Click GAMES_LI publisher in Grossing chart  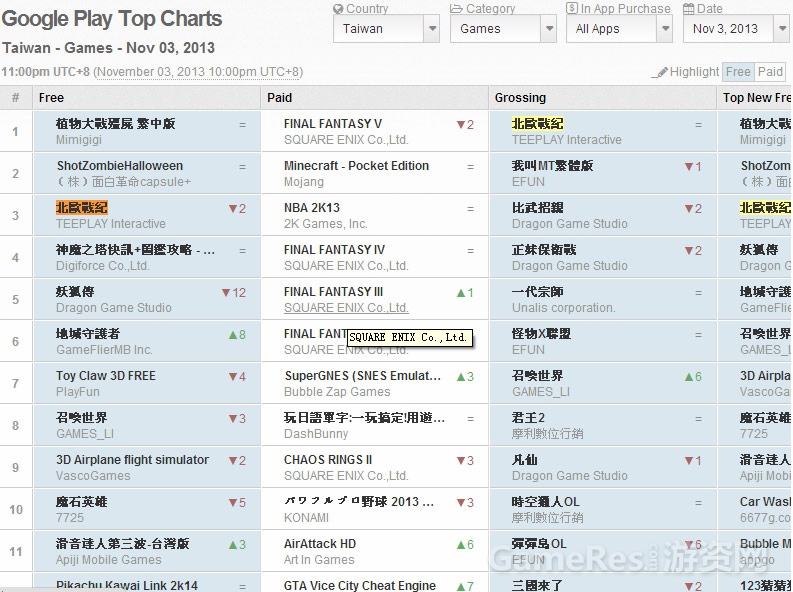click(541, 392)
